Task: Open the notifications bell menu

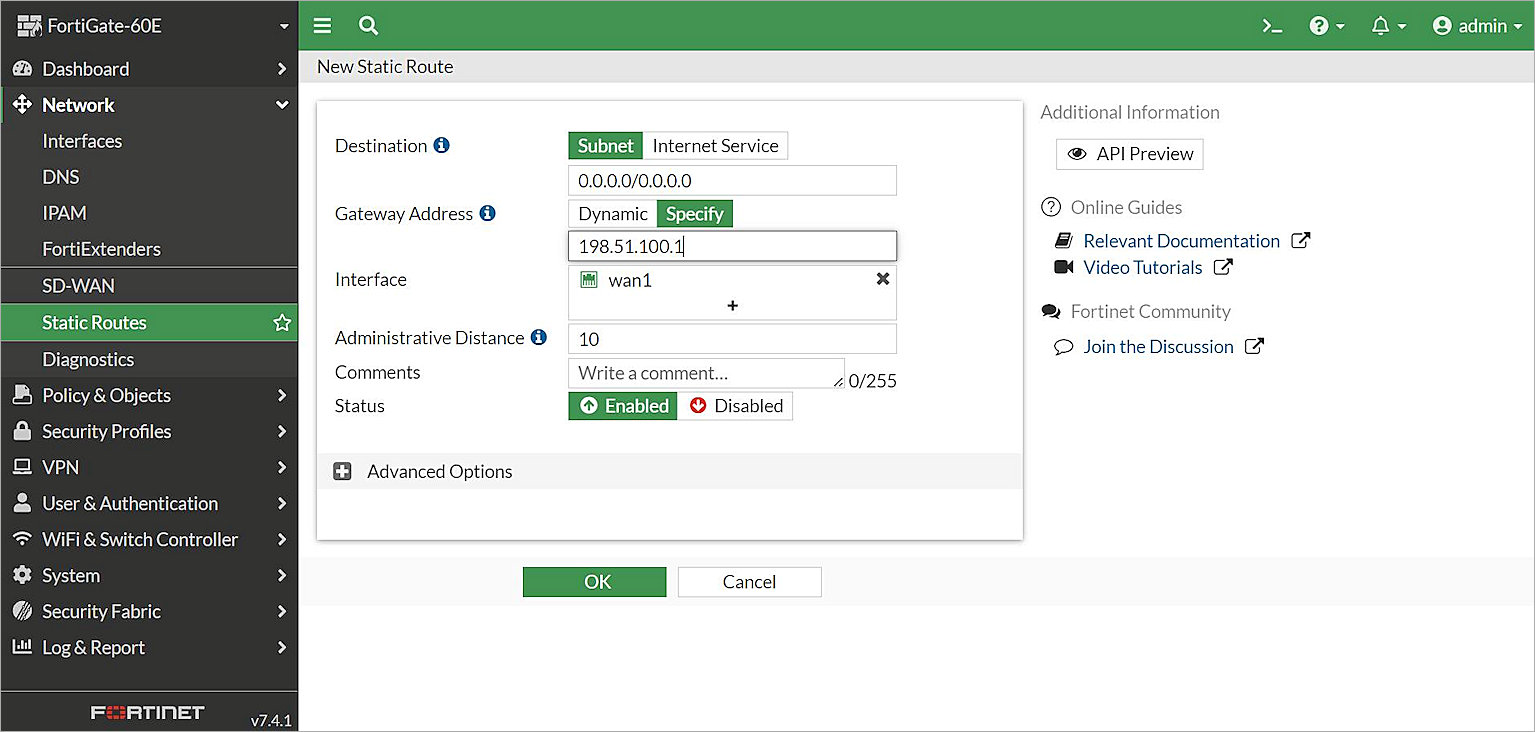Action: tap(1388, 27)
